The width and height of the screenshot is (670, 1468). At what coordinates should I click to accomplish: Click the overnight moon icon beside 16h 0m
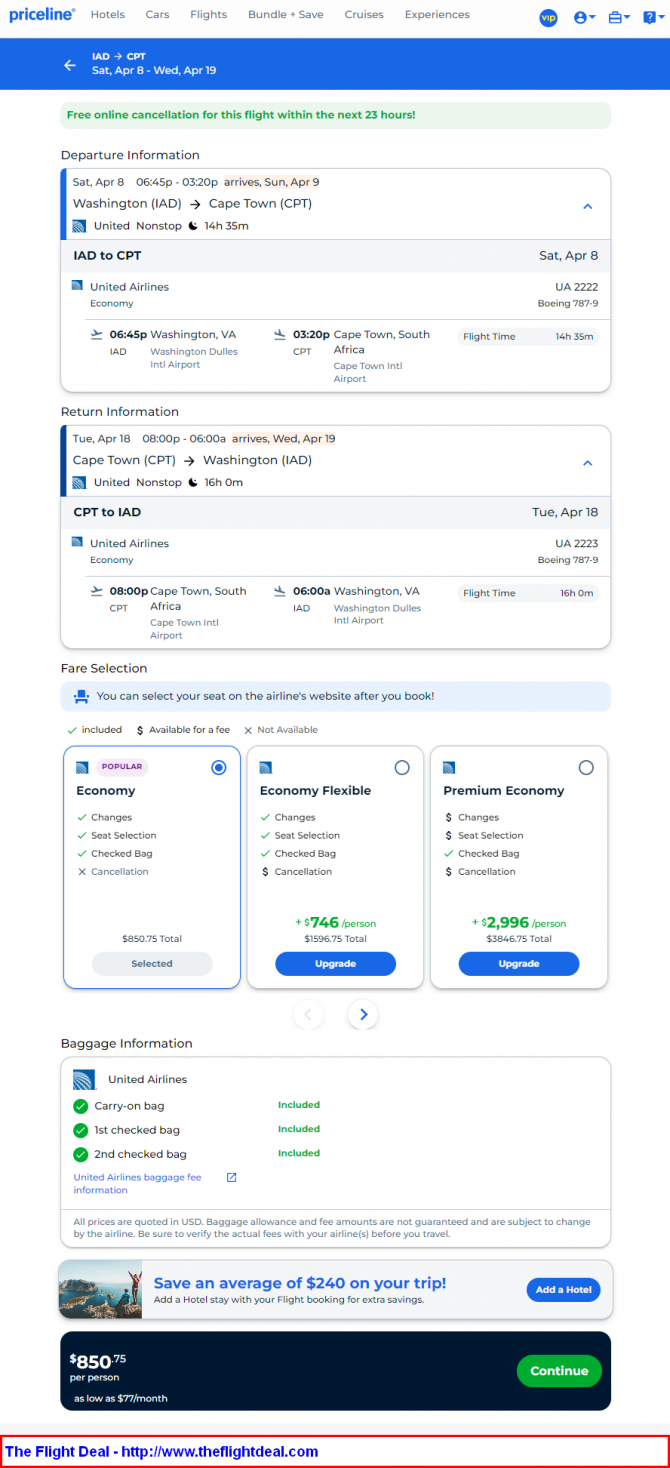[x=194, y=483]
